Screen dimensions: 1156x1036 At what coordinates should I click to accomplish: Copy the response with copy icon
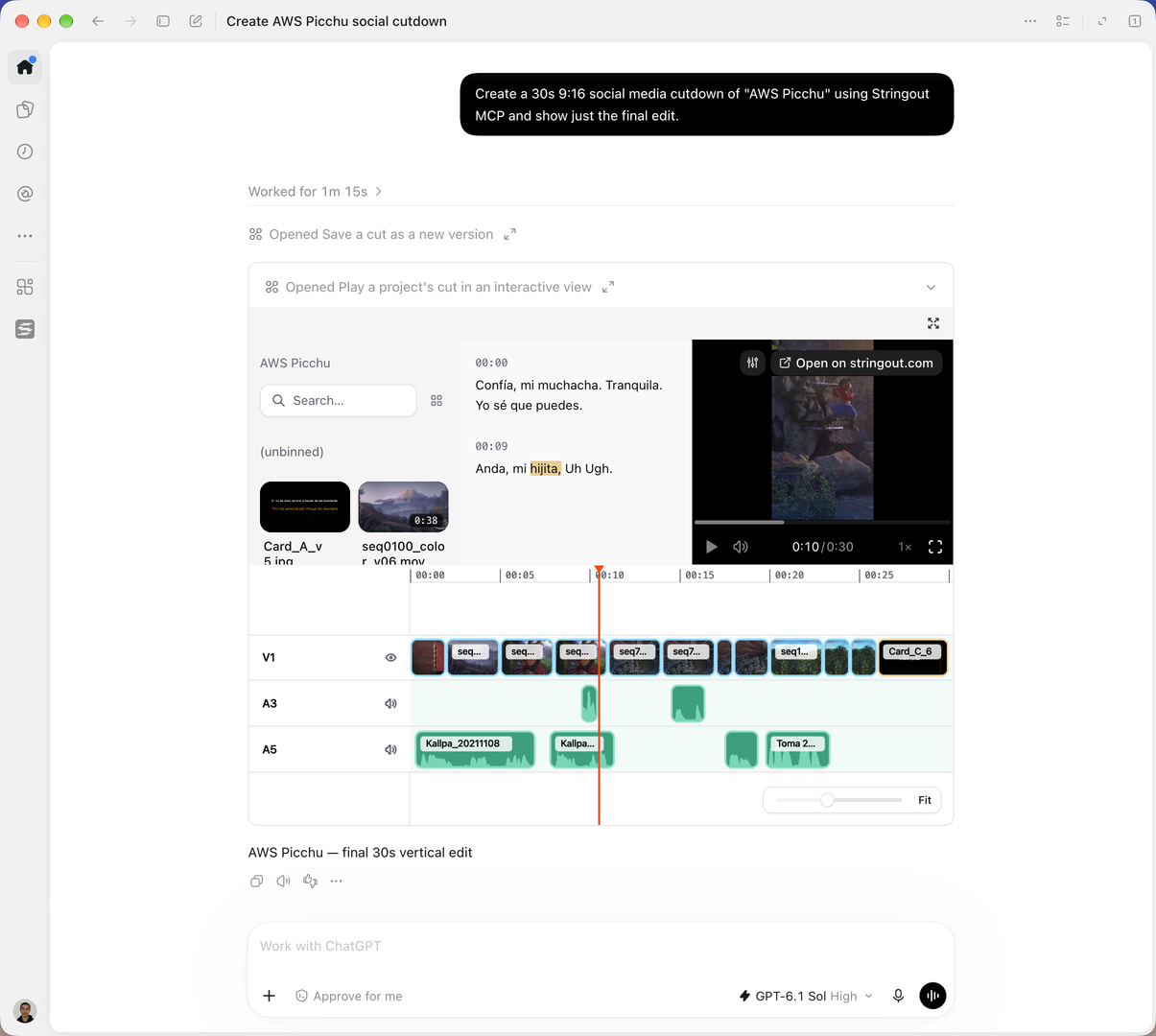(x=256, y=881)
